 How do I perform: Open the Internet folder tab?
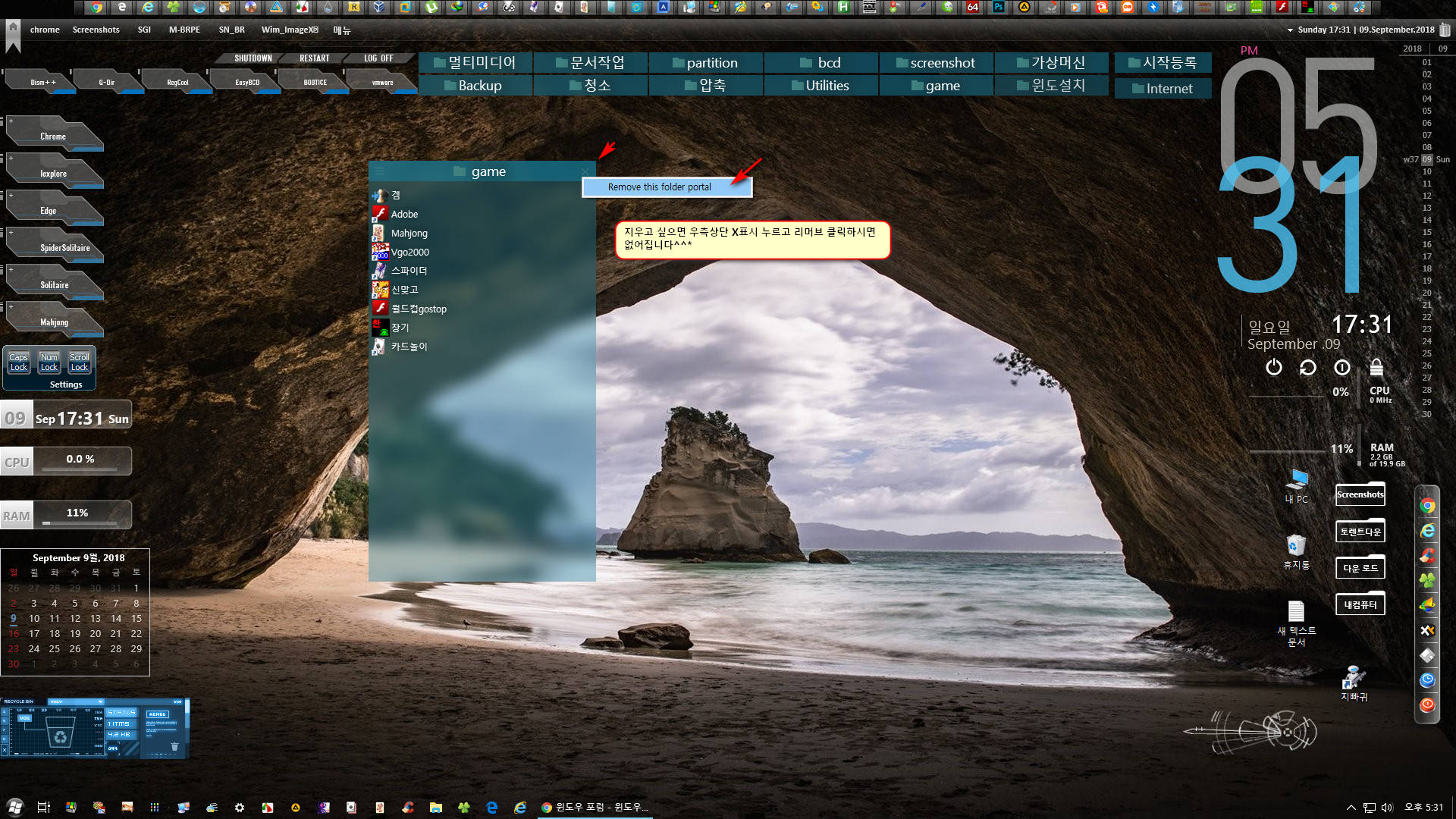point(1163,88)
